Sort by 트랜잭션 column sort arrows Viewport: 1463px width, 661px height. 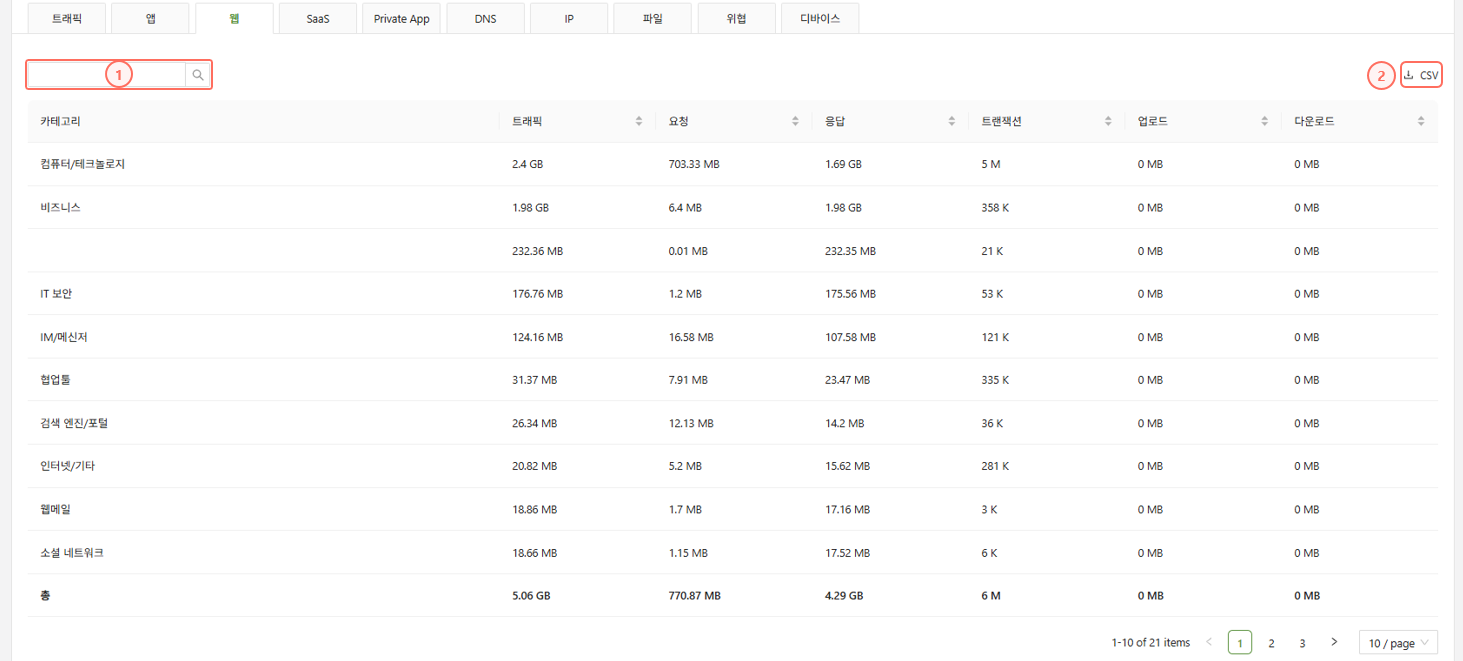(1108, 121)
